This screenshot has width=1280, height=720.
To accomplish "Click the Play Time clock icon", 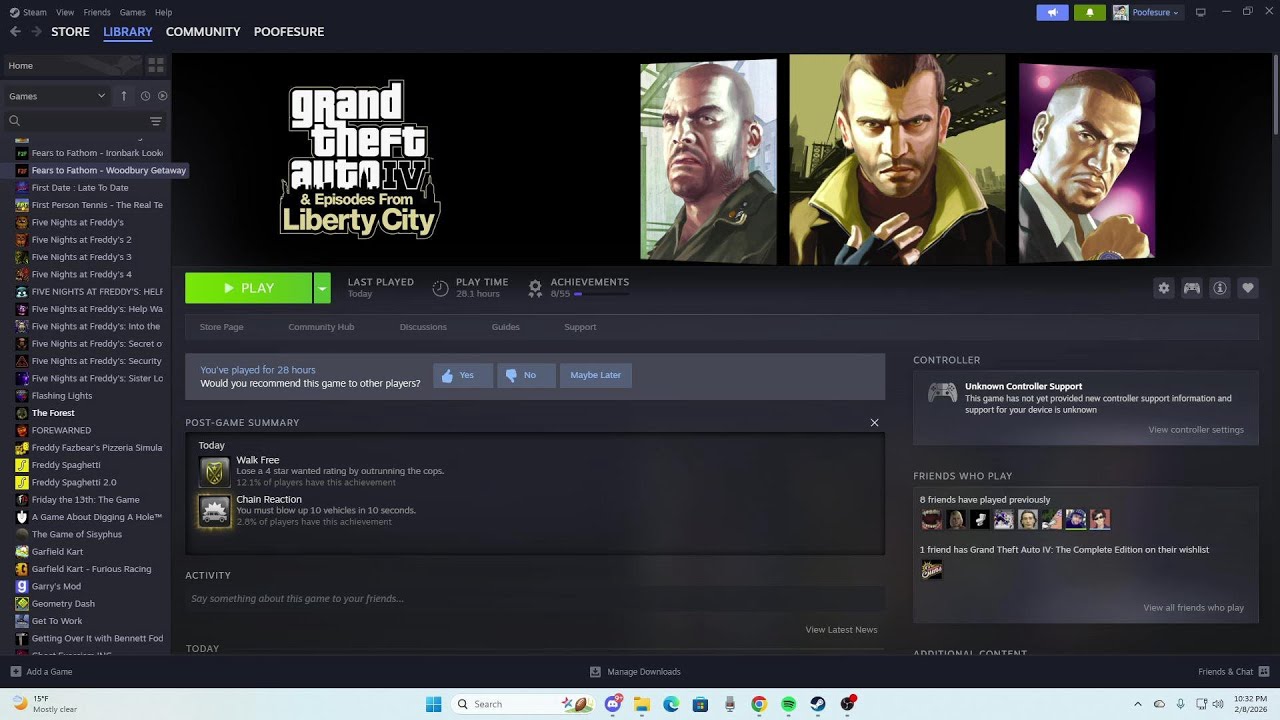I will 440,288.
